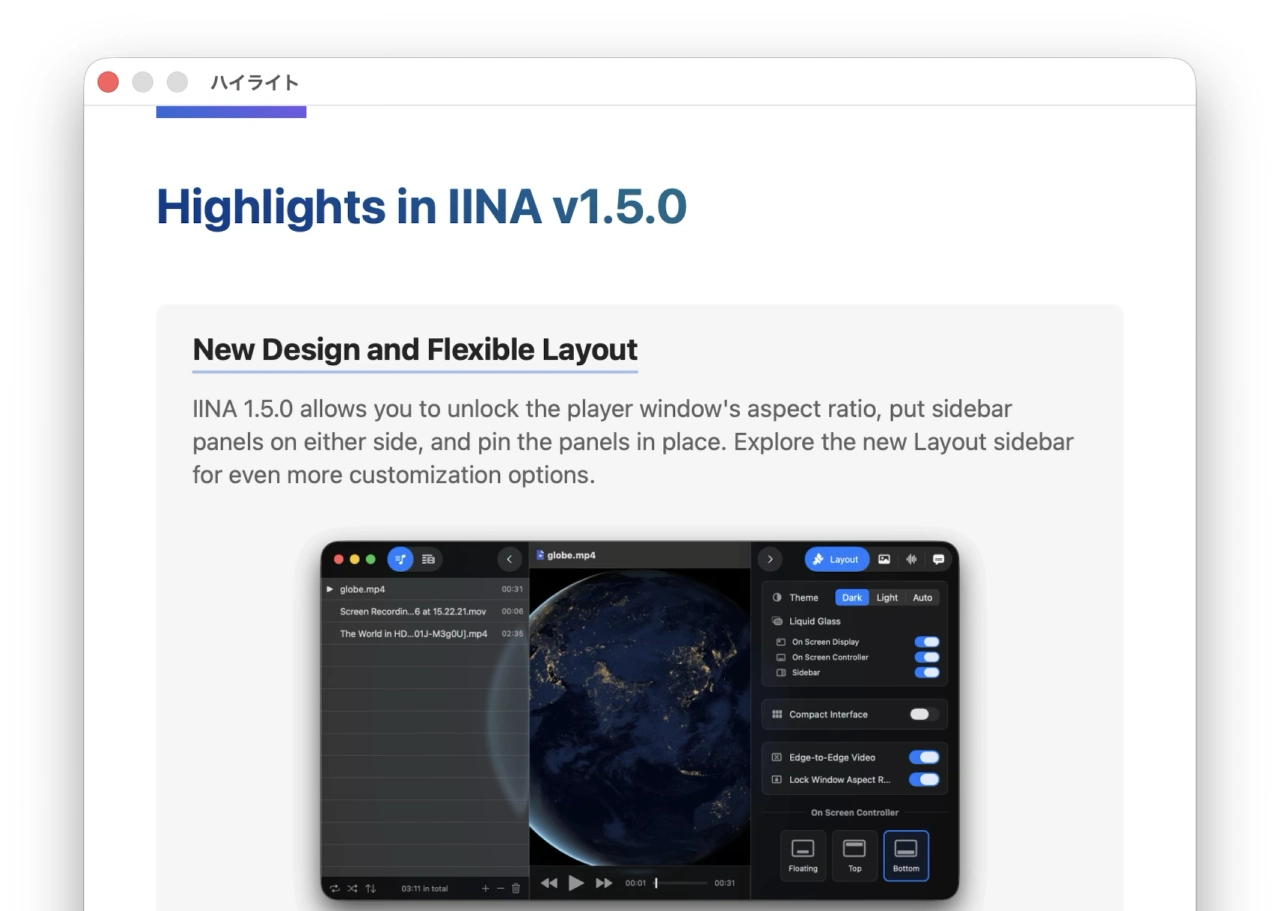Screen dimensions: 1280x911
Task: Open the Layout tab in sidebar
Action: (837, 559)
